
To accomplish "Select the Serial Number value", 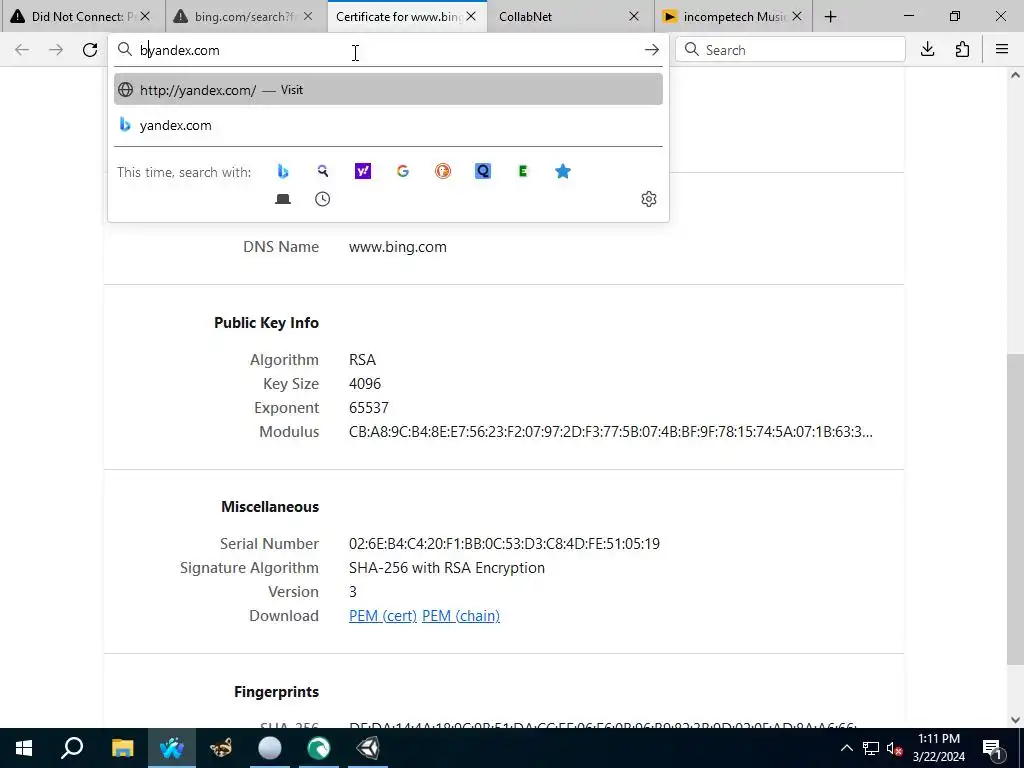I will tap(504, 544).
